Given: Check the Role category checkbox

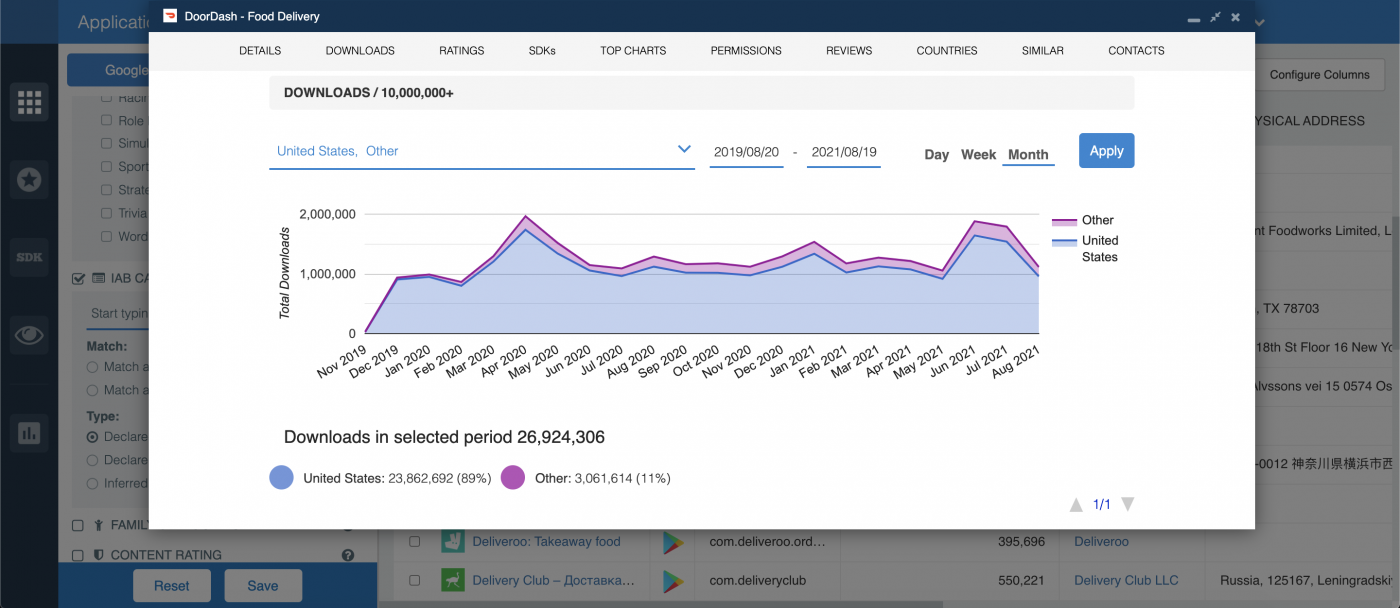Looking at the screenshot, I should 106,121.
